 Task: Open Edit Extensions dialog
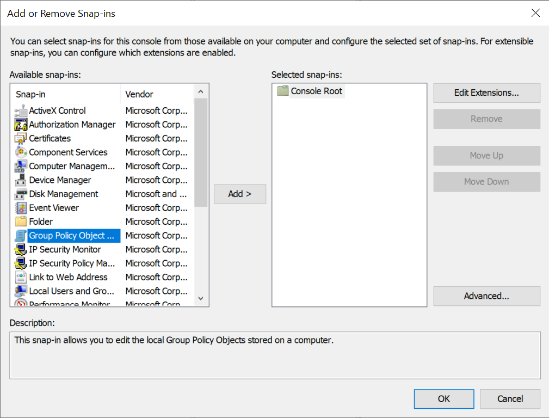click(x=487, y=93)
